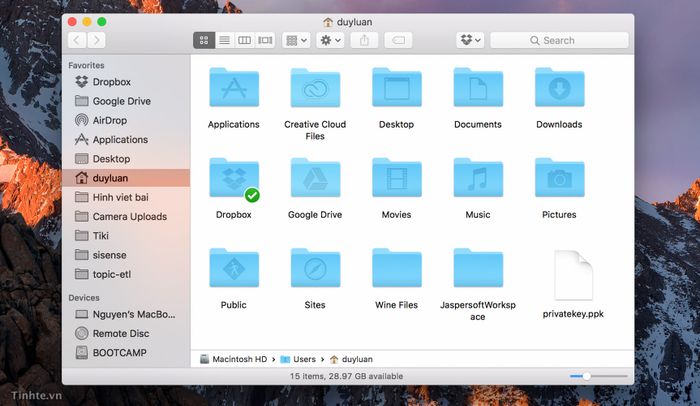Select Camera Uploads in the sidebar

[129, 216]
